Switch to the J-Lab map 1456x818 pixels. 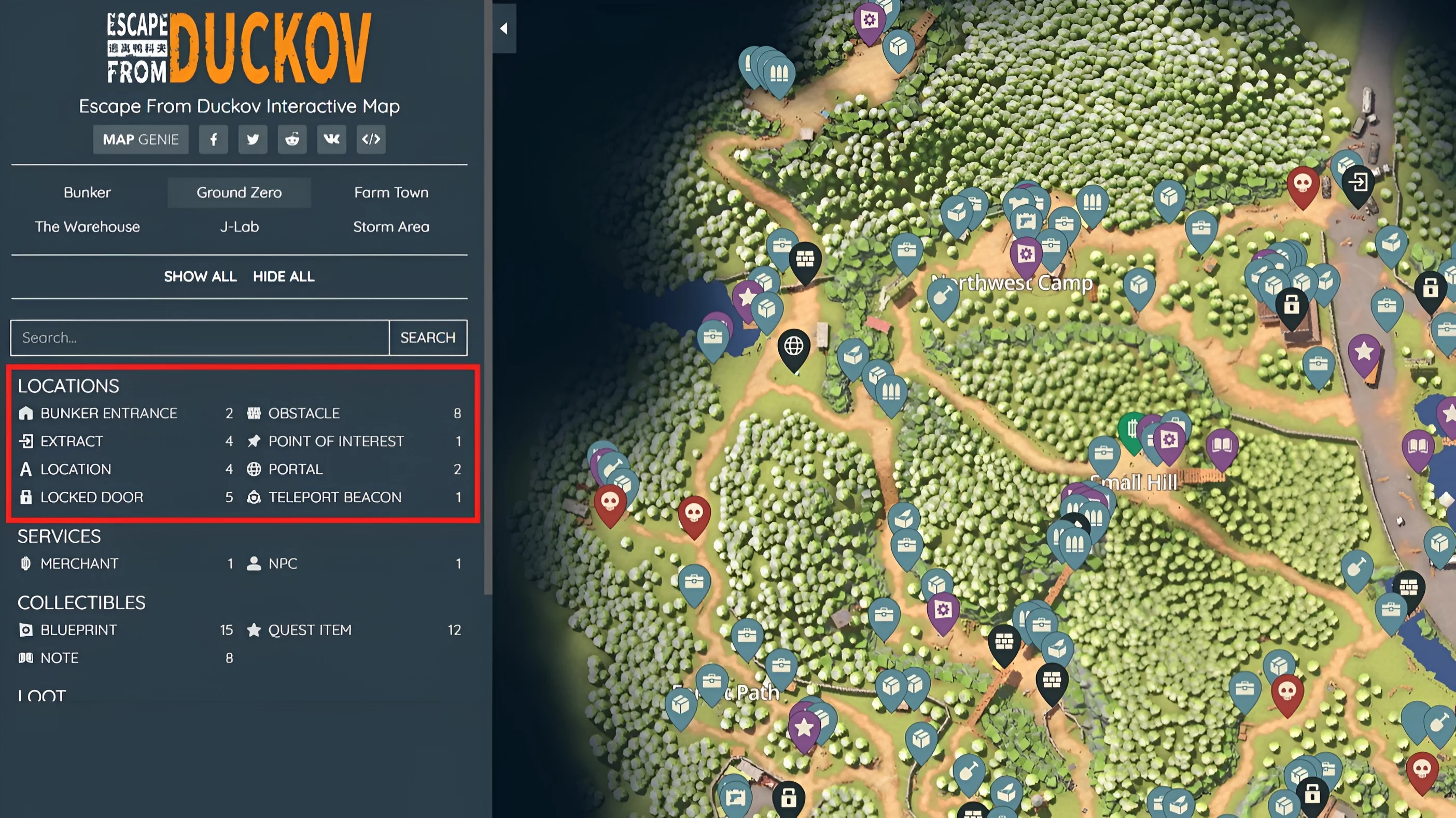coord(239,227)
